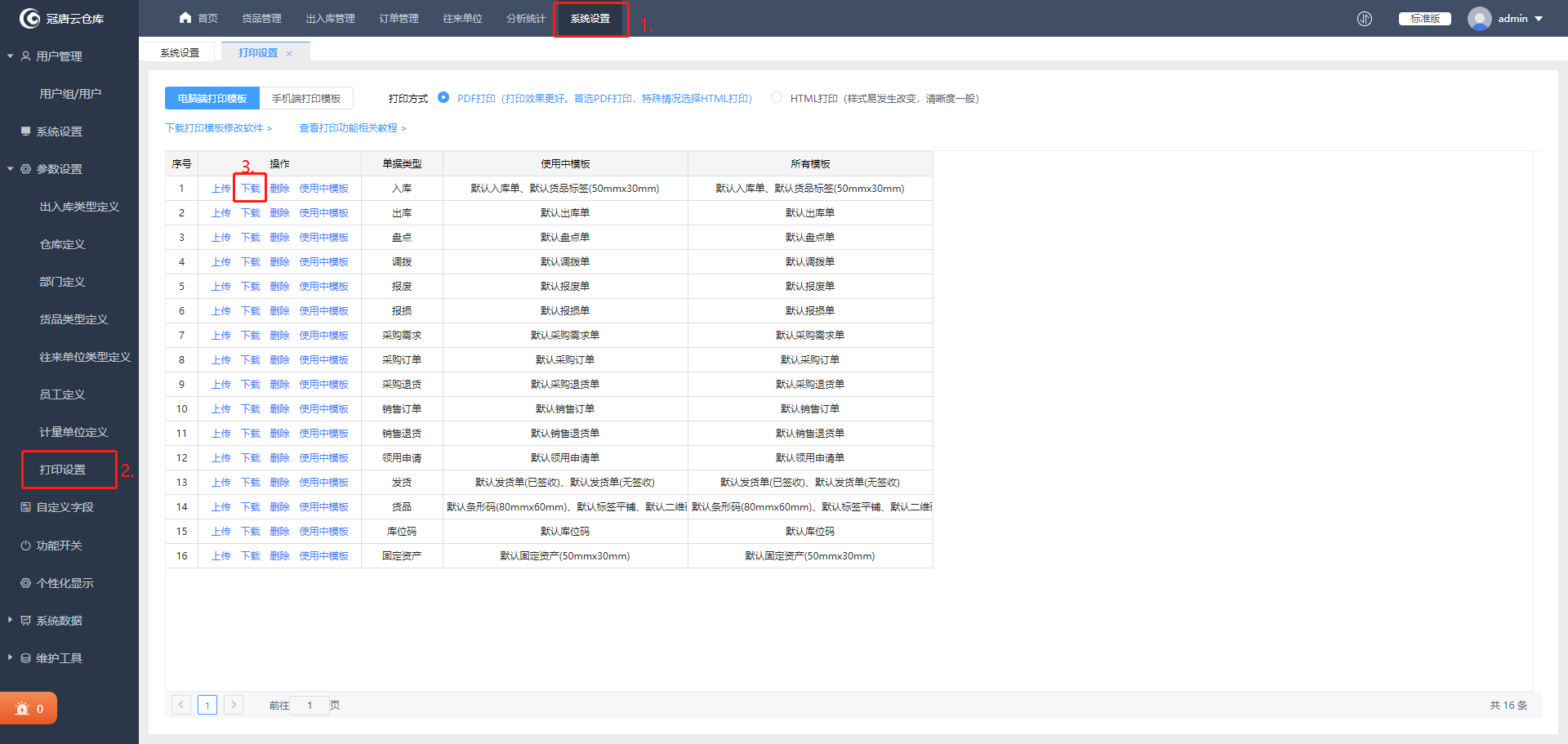Click the admin avatar icon
This screenshot has width=1568, height=744.
pos(1479,19)
